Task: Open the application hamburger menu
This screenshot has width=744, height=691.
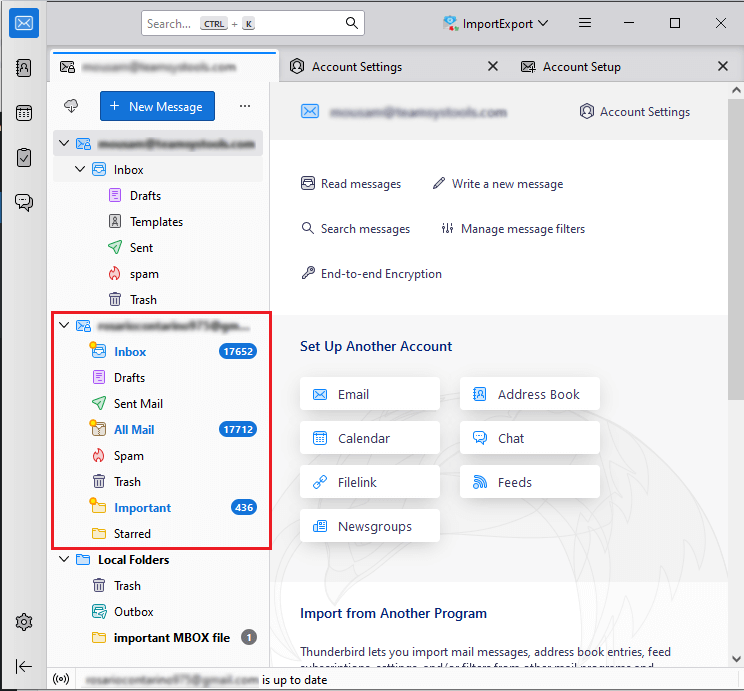Action: coord(585,23)
